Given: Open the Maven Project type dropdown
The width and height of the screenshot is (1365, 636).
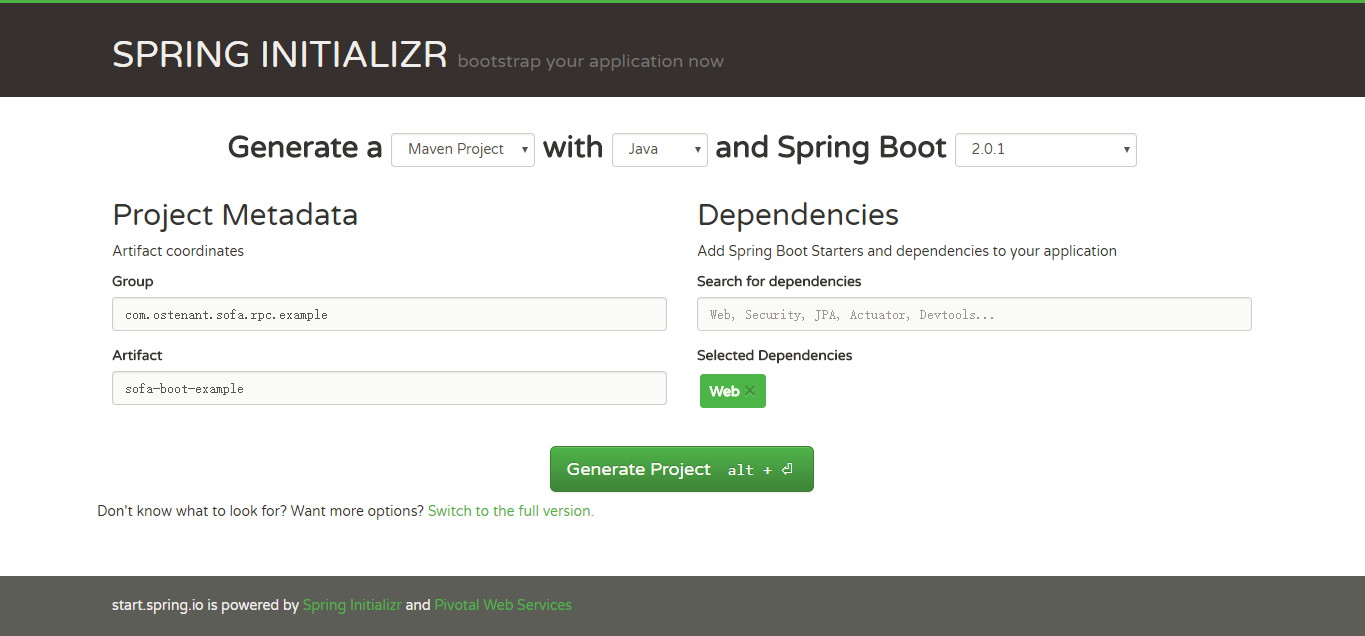Looking at the screenshot, I should pos(463,149).
